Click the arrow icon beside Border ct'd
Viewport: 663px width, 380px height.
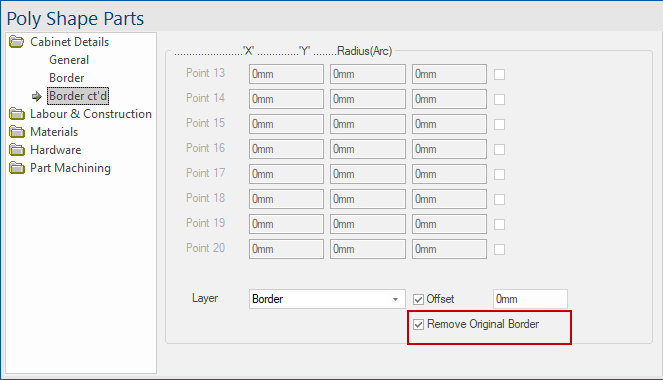tap(37, 97)
